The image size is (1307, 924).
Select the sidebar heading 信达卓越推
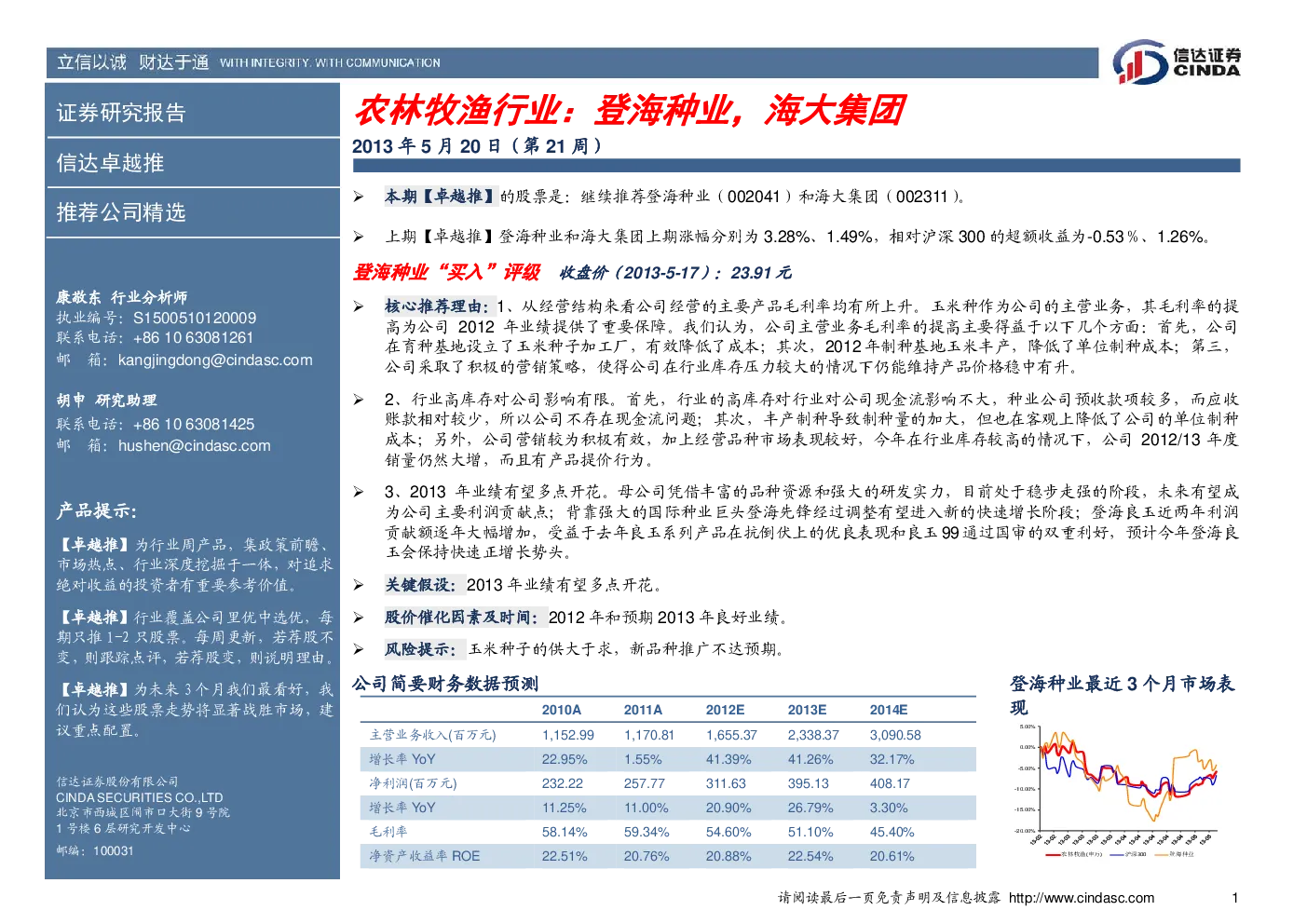[x=110, y=163]
